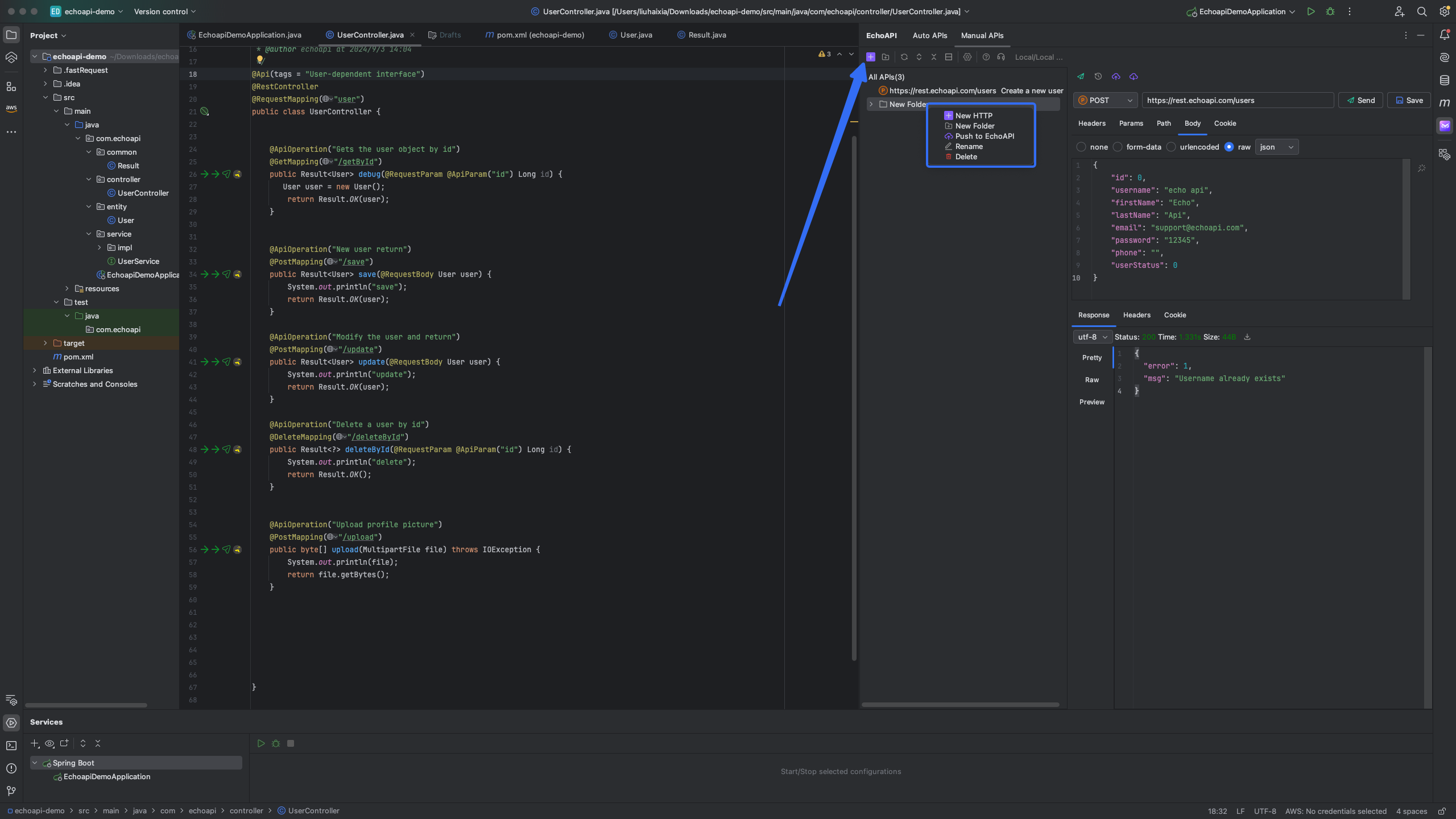Open the POST method dropdown
This screenshot has height=819, width=1456.
(1105, 100)
